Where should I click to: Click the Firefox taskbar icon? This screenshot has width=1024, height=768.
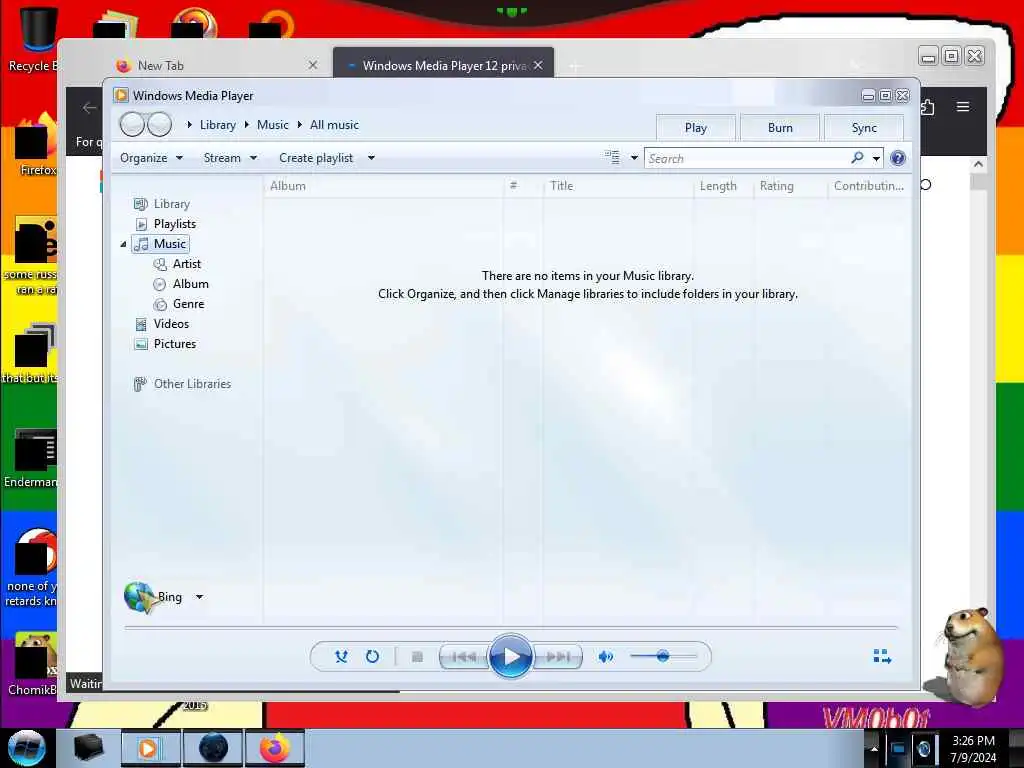point(274,748)
